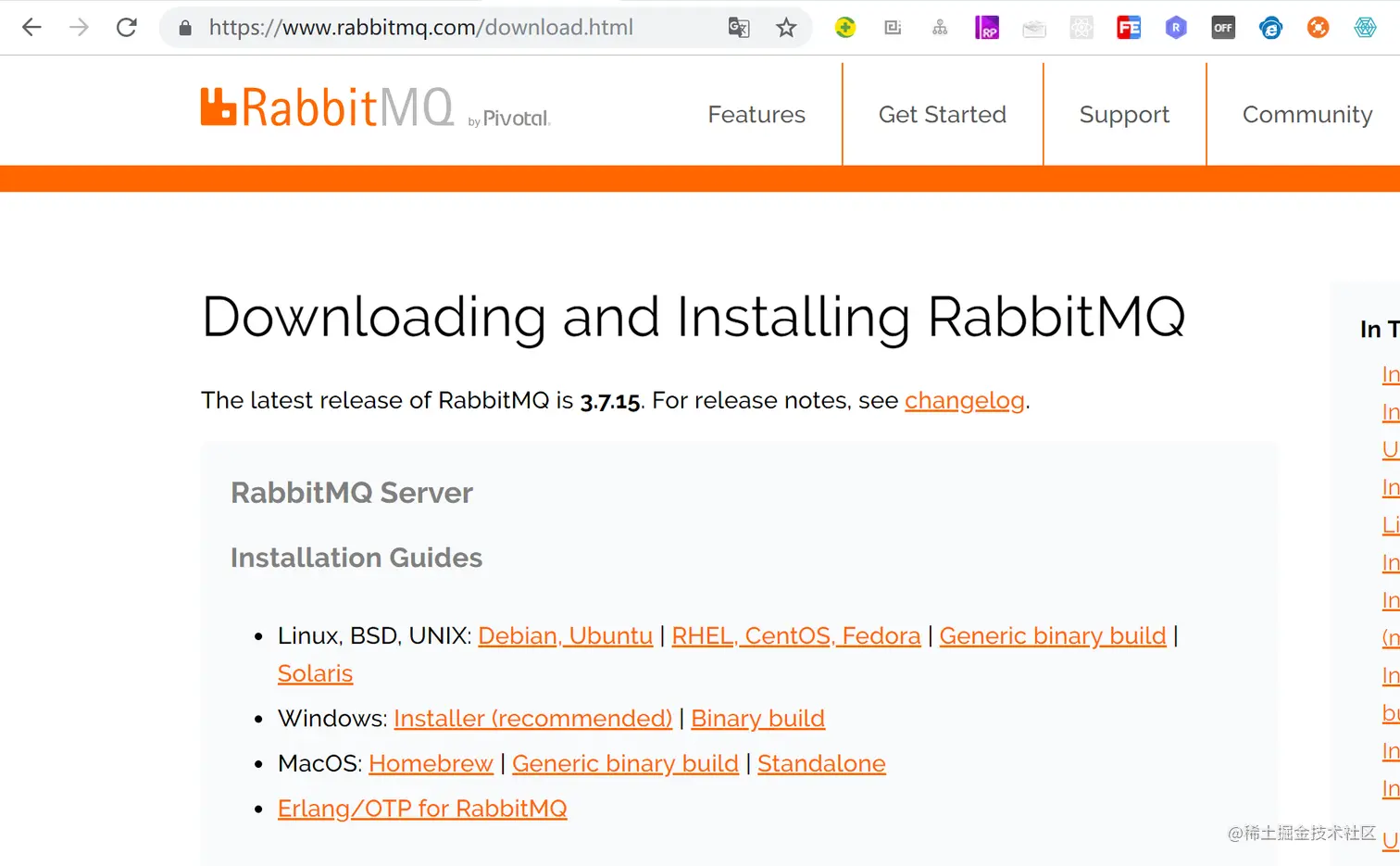The width and height of the screenshot is (1400, 866).
Task: Open the React developer tools extension
Action: pos(1081,28)
